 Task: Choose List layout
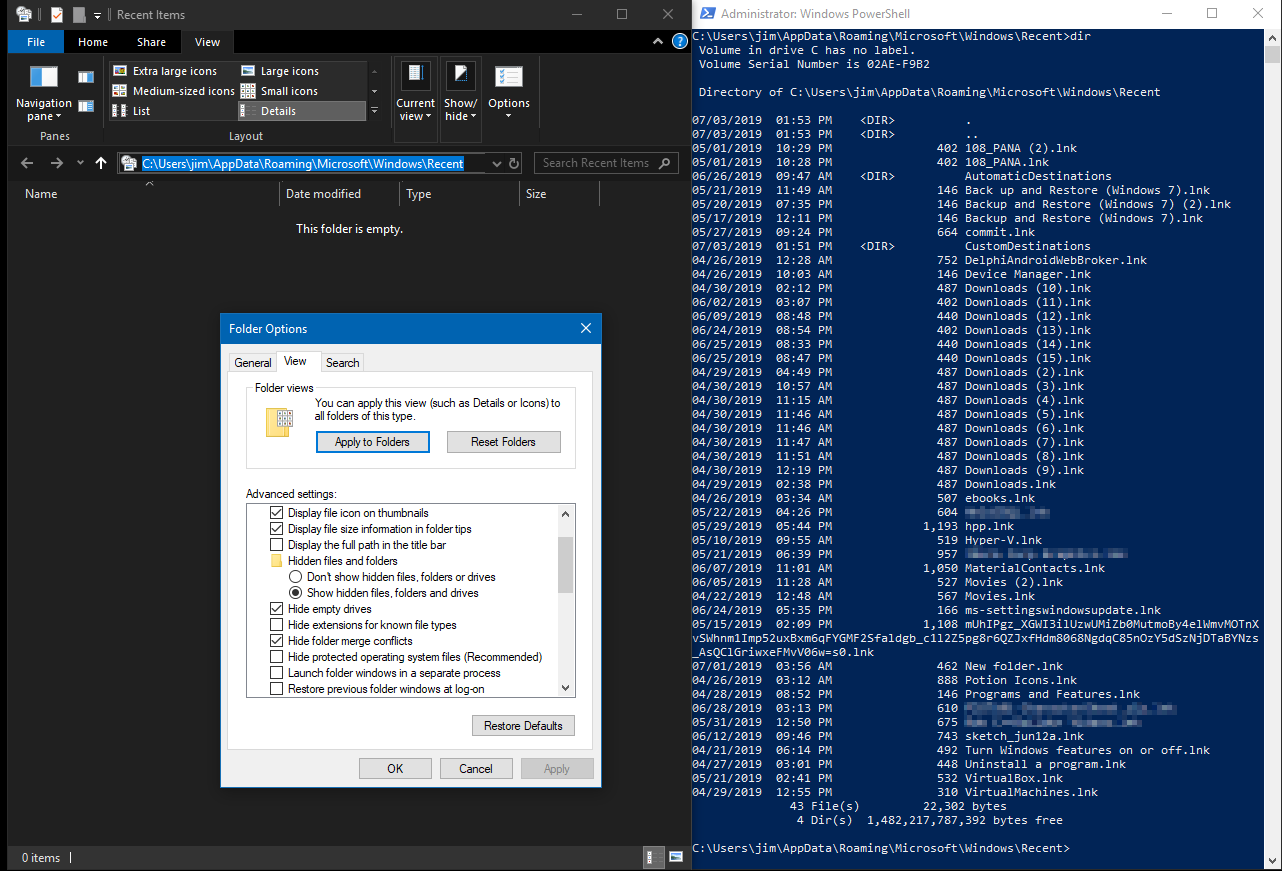click(131, 111)
